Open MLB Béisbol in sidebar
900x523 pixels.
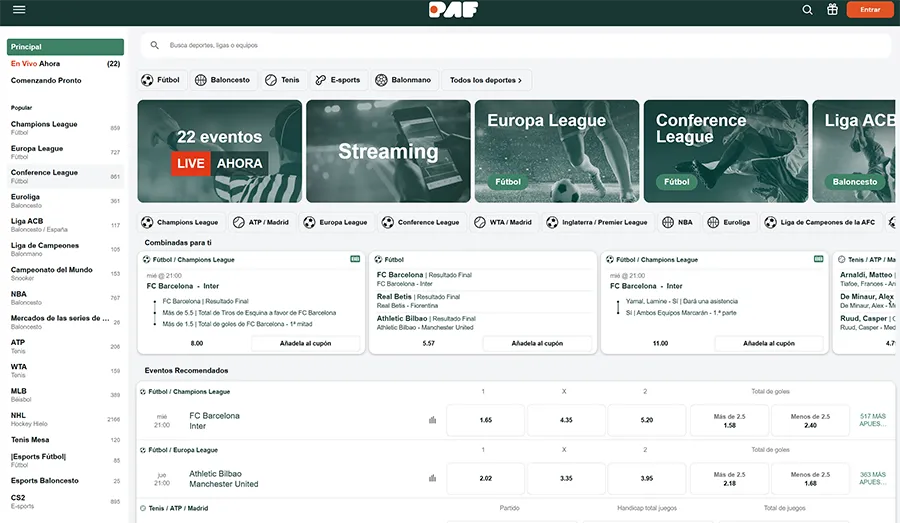click(65, 394)
